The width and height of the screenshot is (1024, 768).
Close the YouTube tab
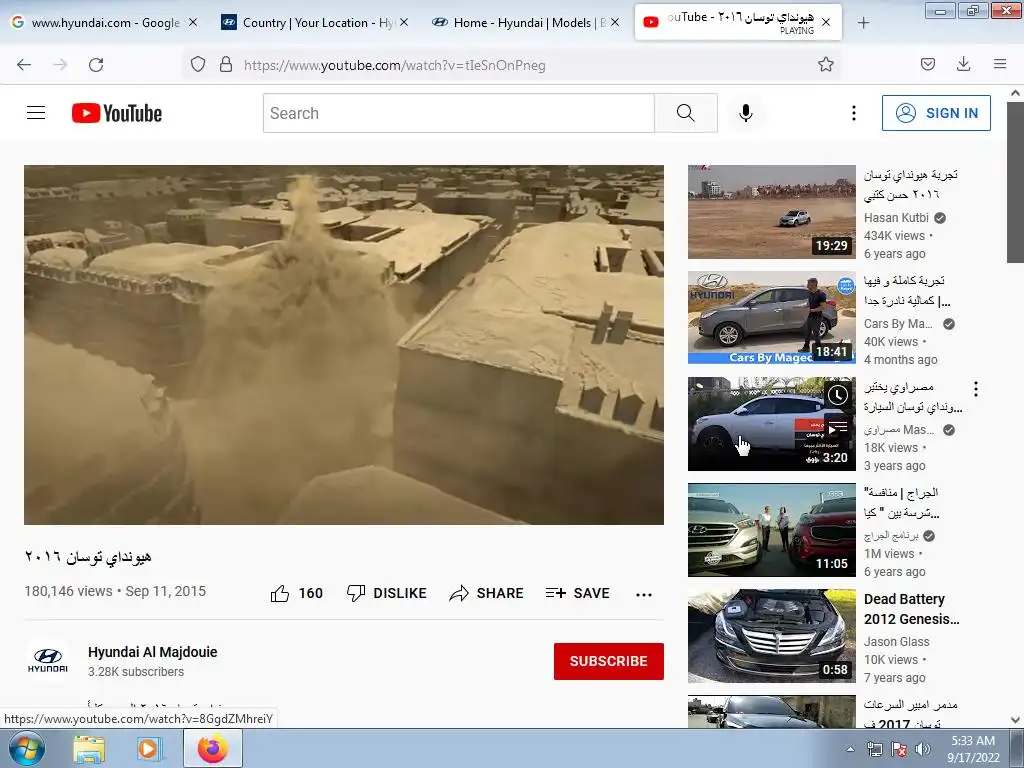coord(825,22)
